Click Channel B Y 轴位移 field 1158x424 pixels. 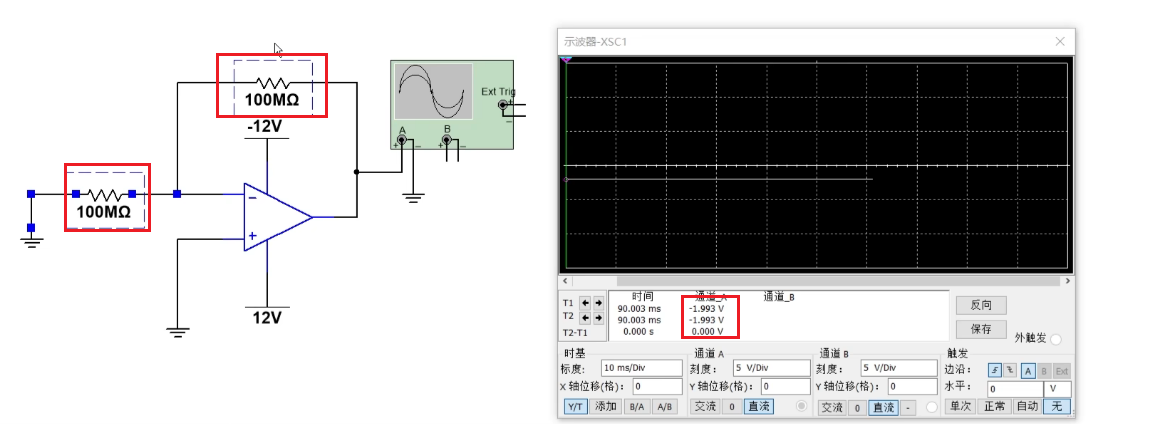point(913,386)
